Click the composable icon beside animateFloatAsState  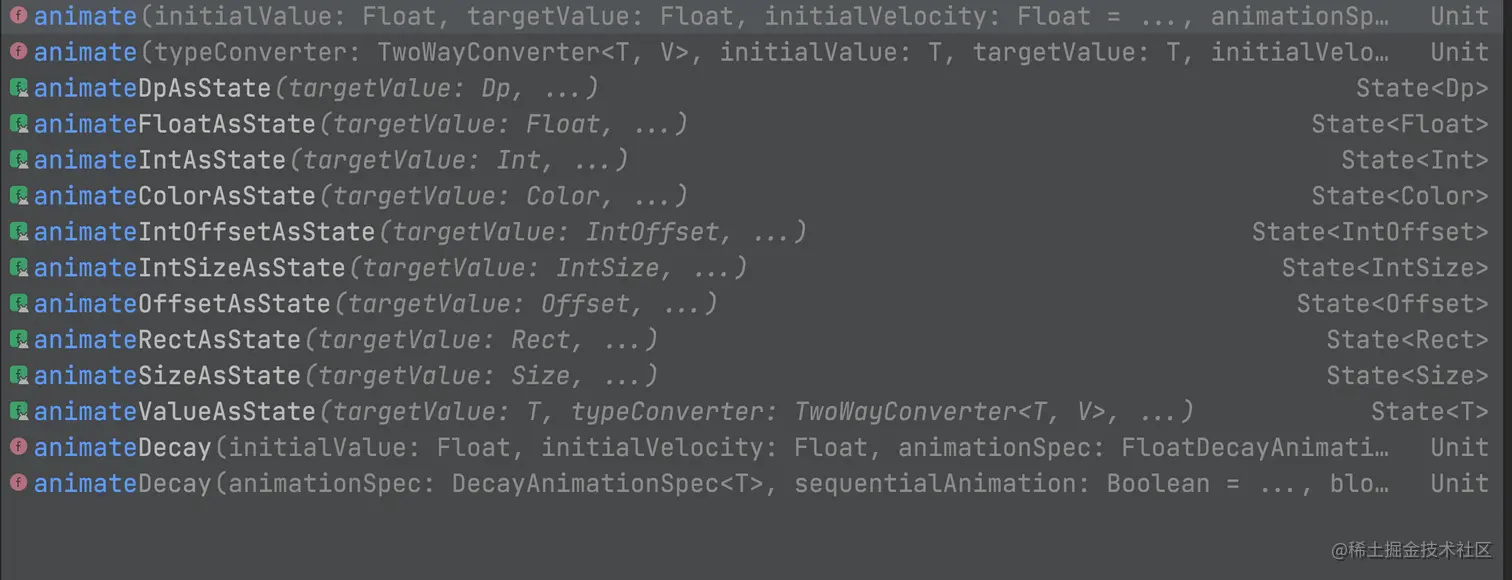18,124
